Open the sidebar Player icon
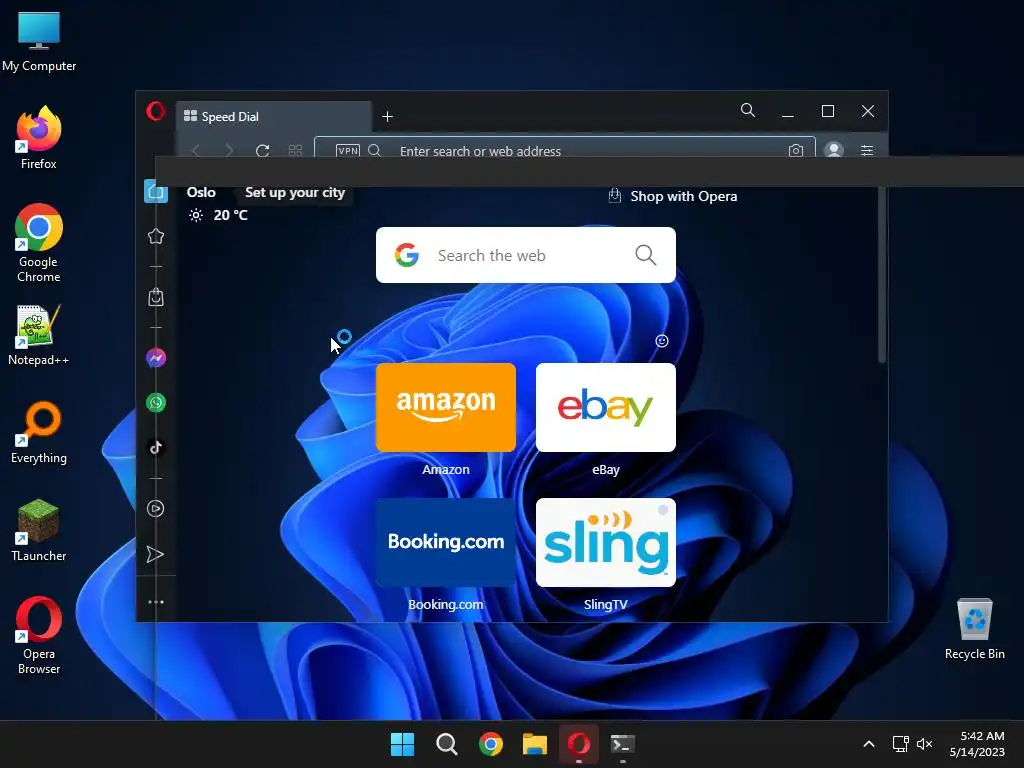The image size is (1024, 768). pos(155,509)
